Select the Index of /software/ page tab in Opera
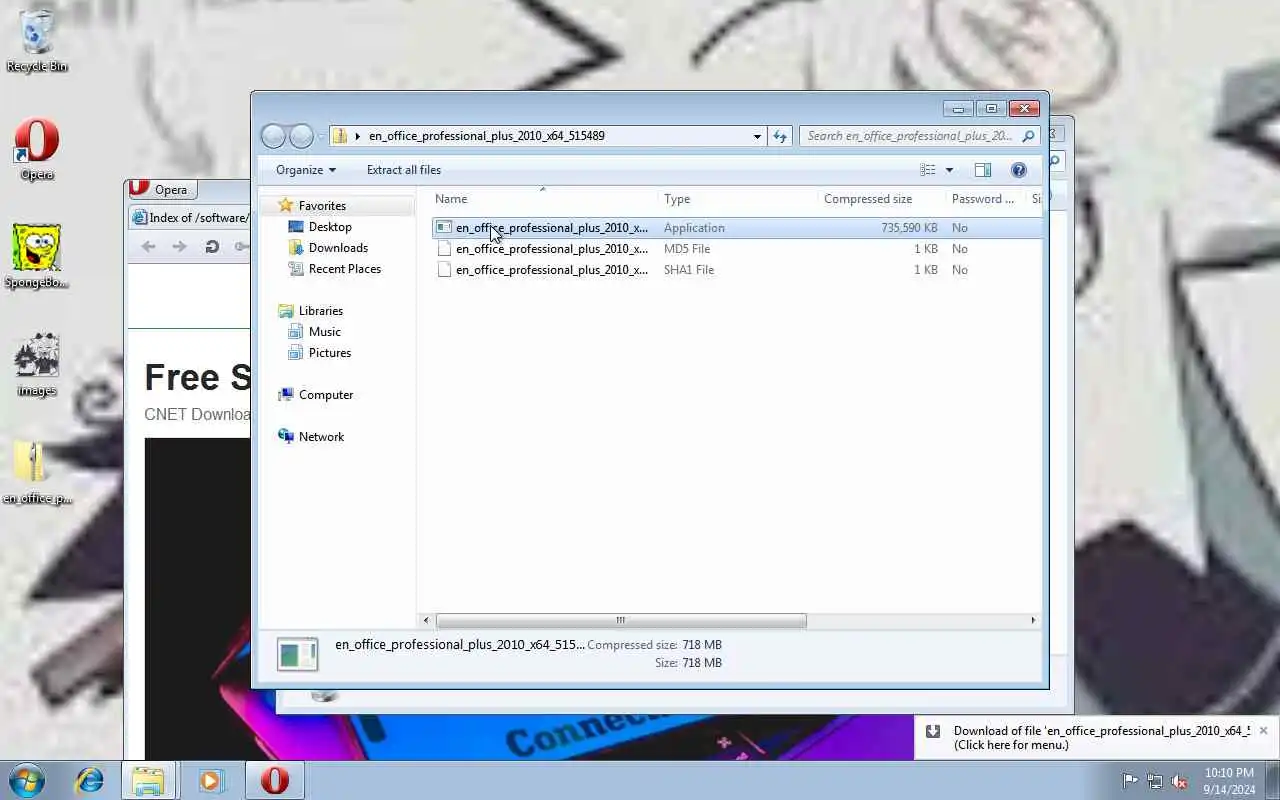The image size is (1280, 800). pos(190,218)
